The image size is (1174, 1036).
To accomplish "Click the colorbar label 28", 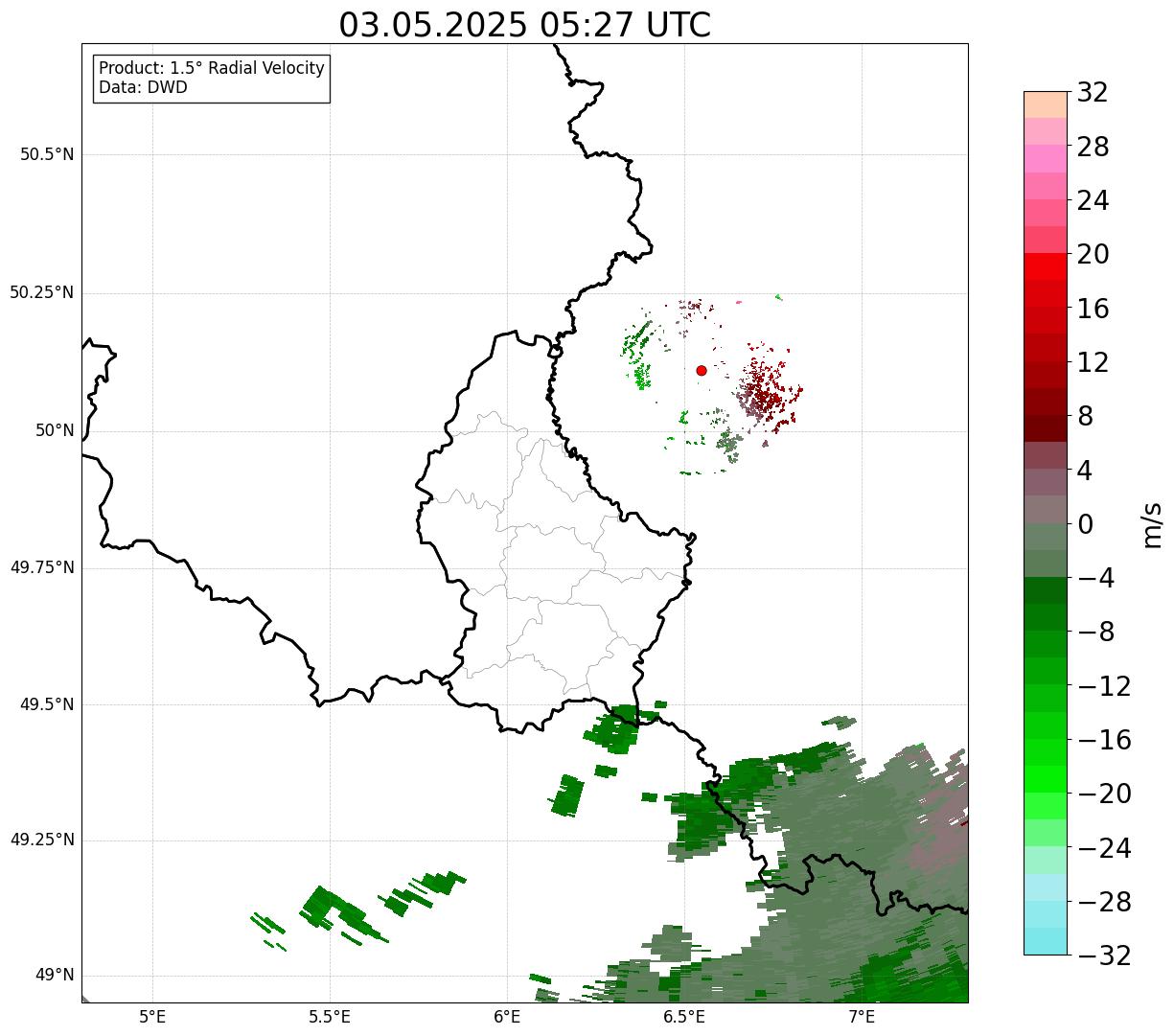I will tap(1093, 148).
